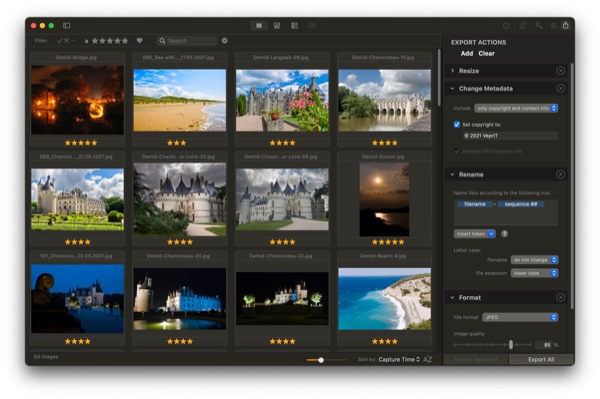Click the compare view icon in the toolbar
Image resolution: width=600 pixels, height=399 pixels.
pos(312,26)
